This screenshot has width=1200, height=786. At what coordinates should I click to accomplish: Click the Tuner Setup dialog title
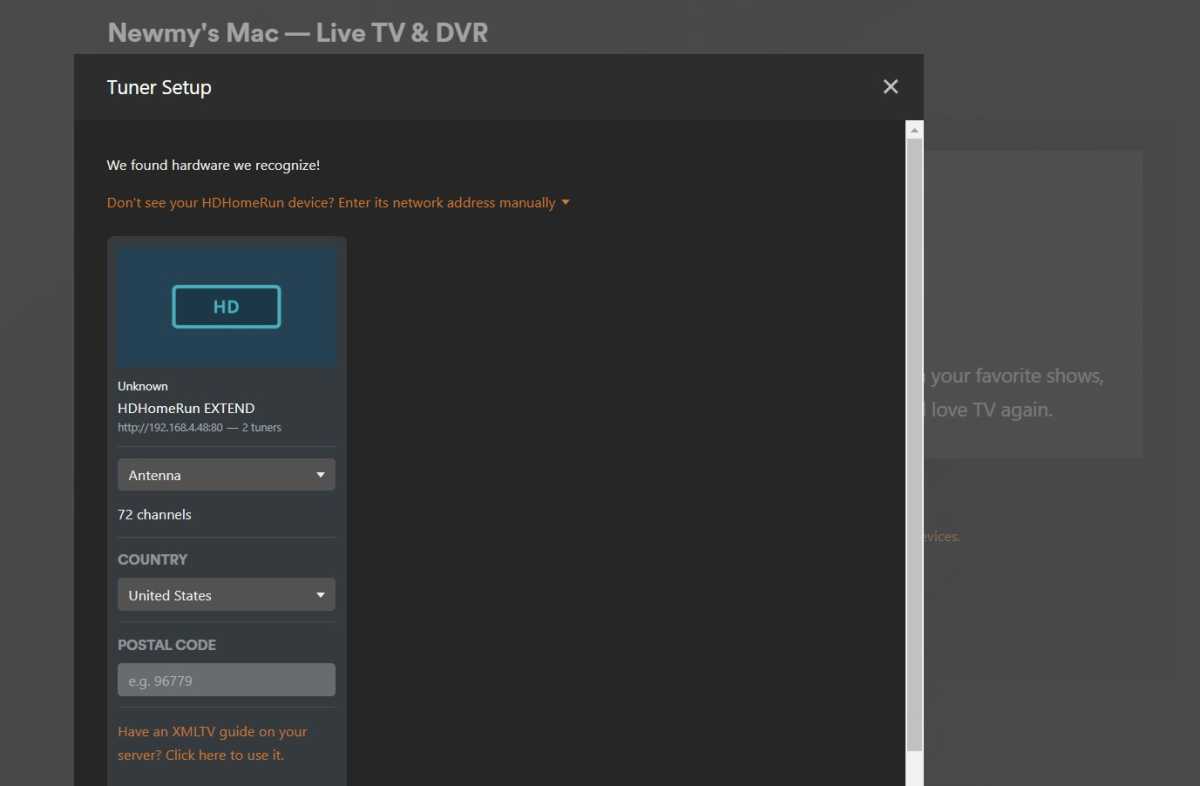coord(159,87)
